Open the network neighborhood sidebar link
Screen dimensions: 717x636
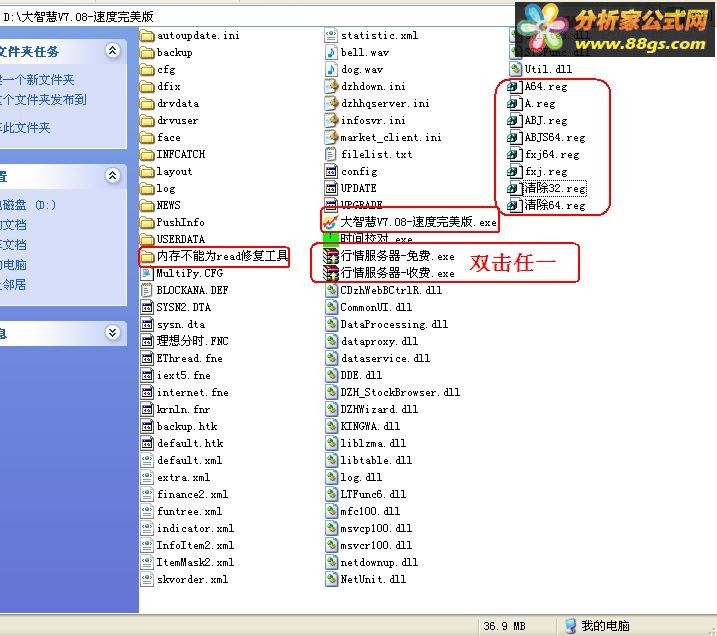click(13, 285)
